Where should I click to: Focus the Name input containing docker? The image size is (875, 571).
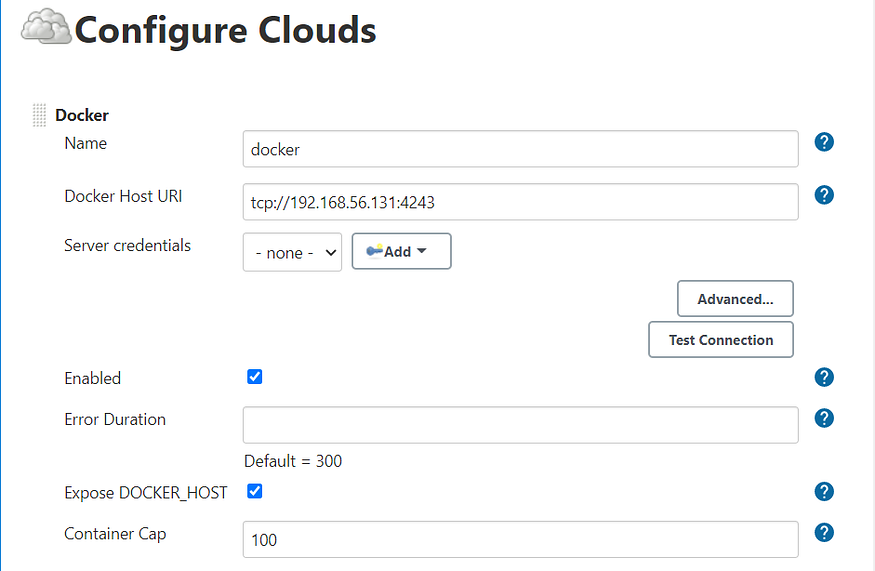520,149
